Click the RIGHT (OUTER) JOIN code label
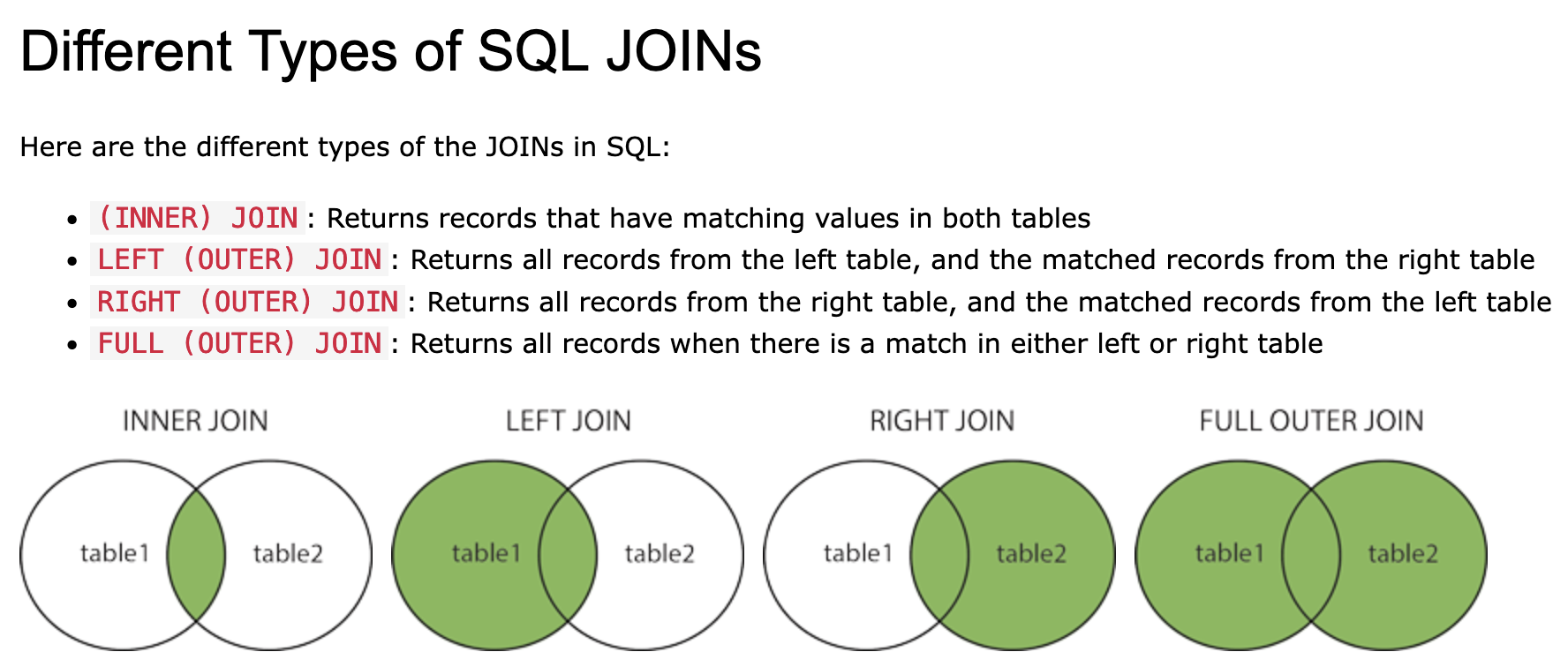Image resolution: width=1568 pixels, height=667 pixels. pyautogui.click(x=248, y=302)
